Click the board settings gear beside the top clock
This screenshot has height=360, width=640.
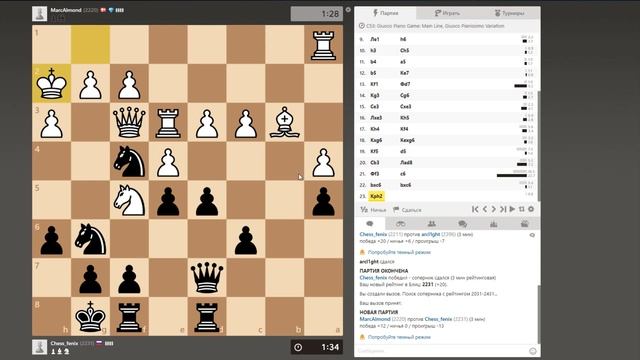tap(348, 9)
